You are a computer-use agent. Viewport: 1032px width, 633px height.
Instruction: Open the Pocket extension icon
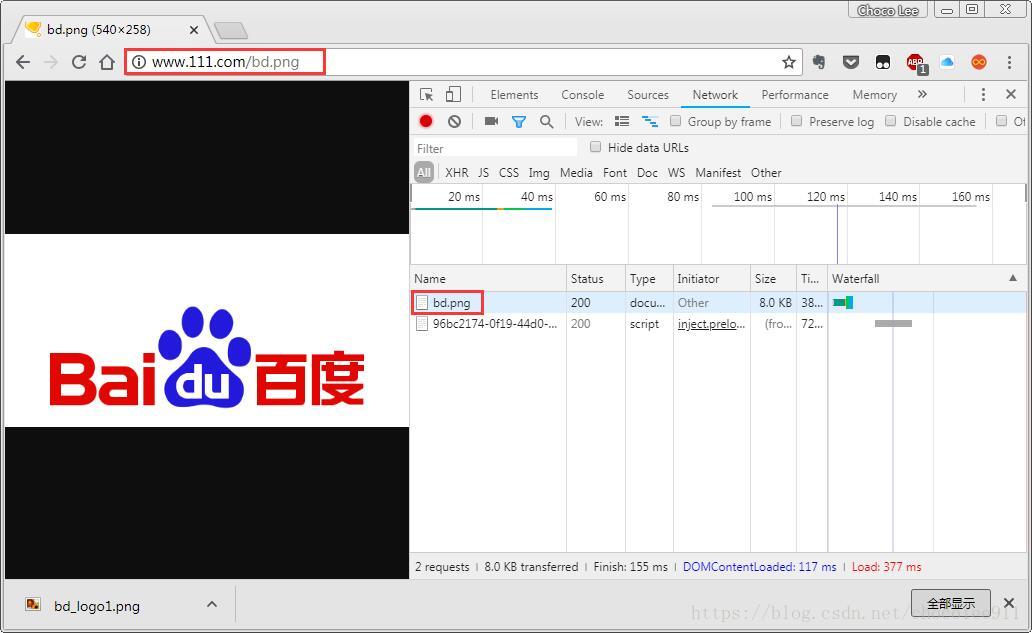point(851,62)
